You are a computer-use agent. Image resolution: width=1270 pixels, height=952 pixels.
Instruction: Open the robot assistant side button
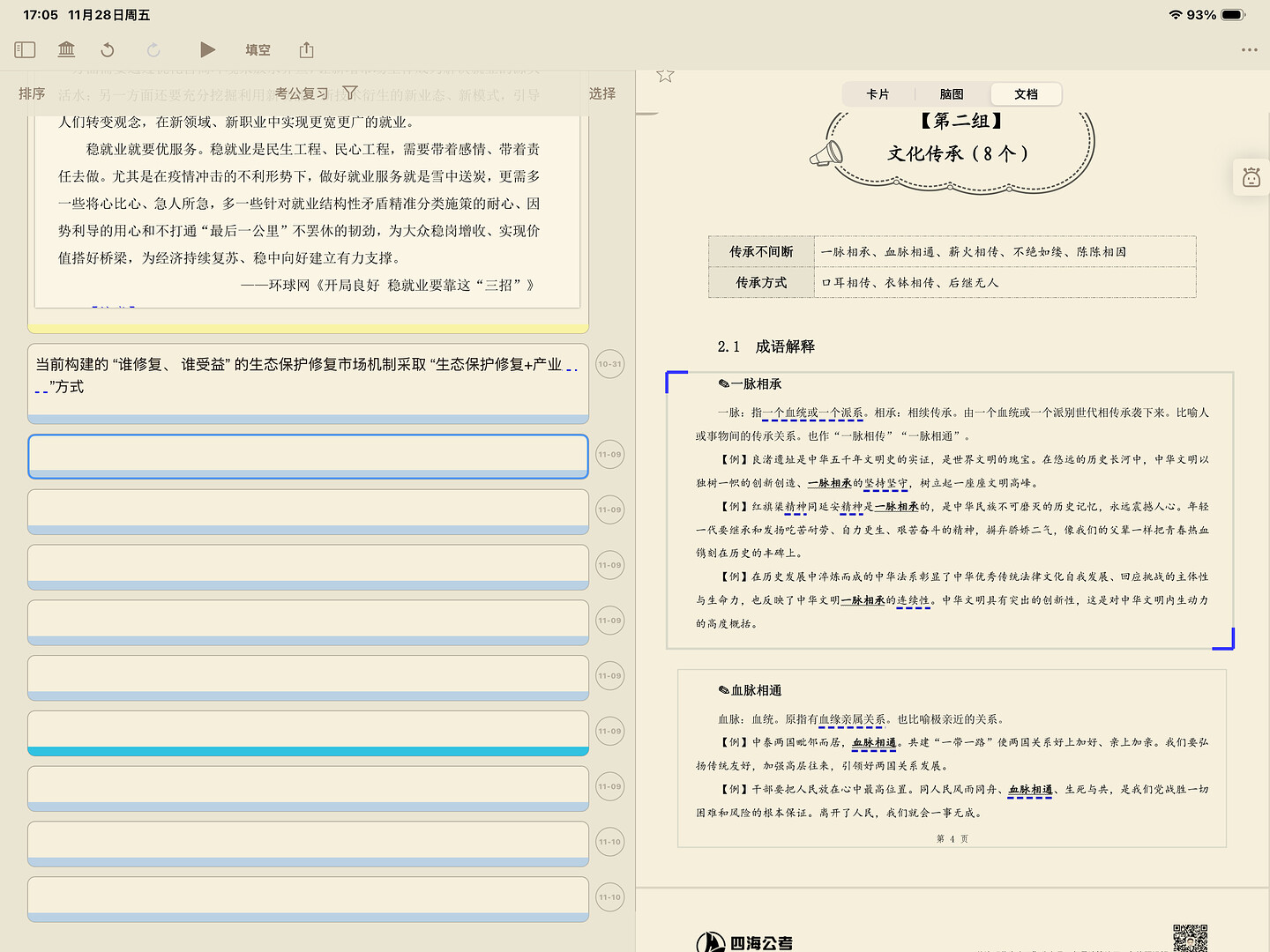(1251, 178)
